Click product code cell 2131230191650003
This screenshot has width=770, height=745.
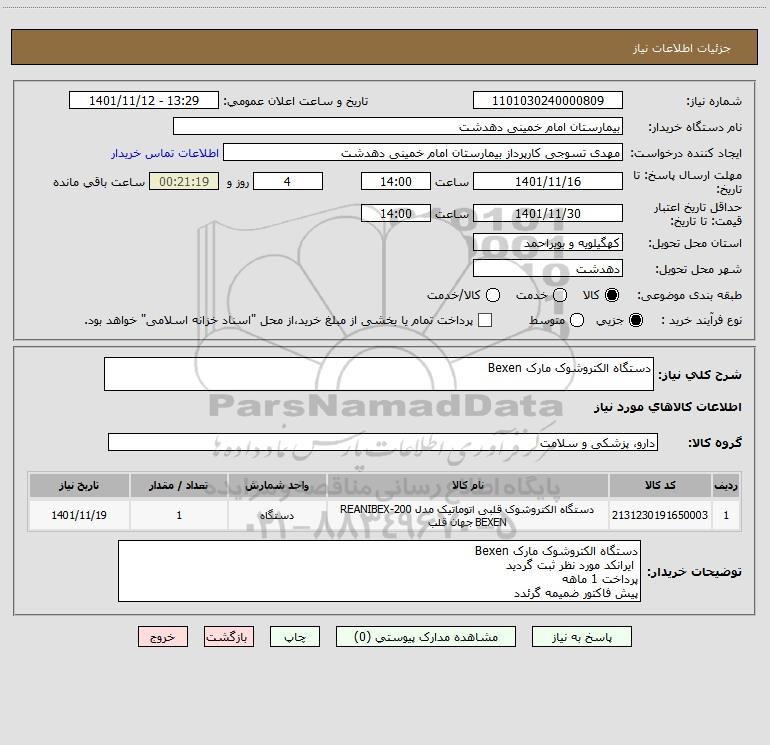[x=660, y=515]
